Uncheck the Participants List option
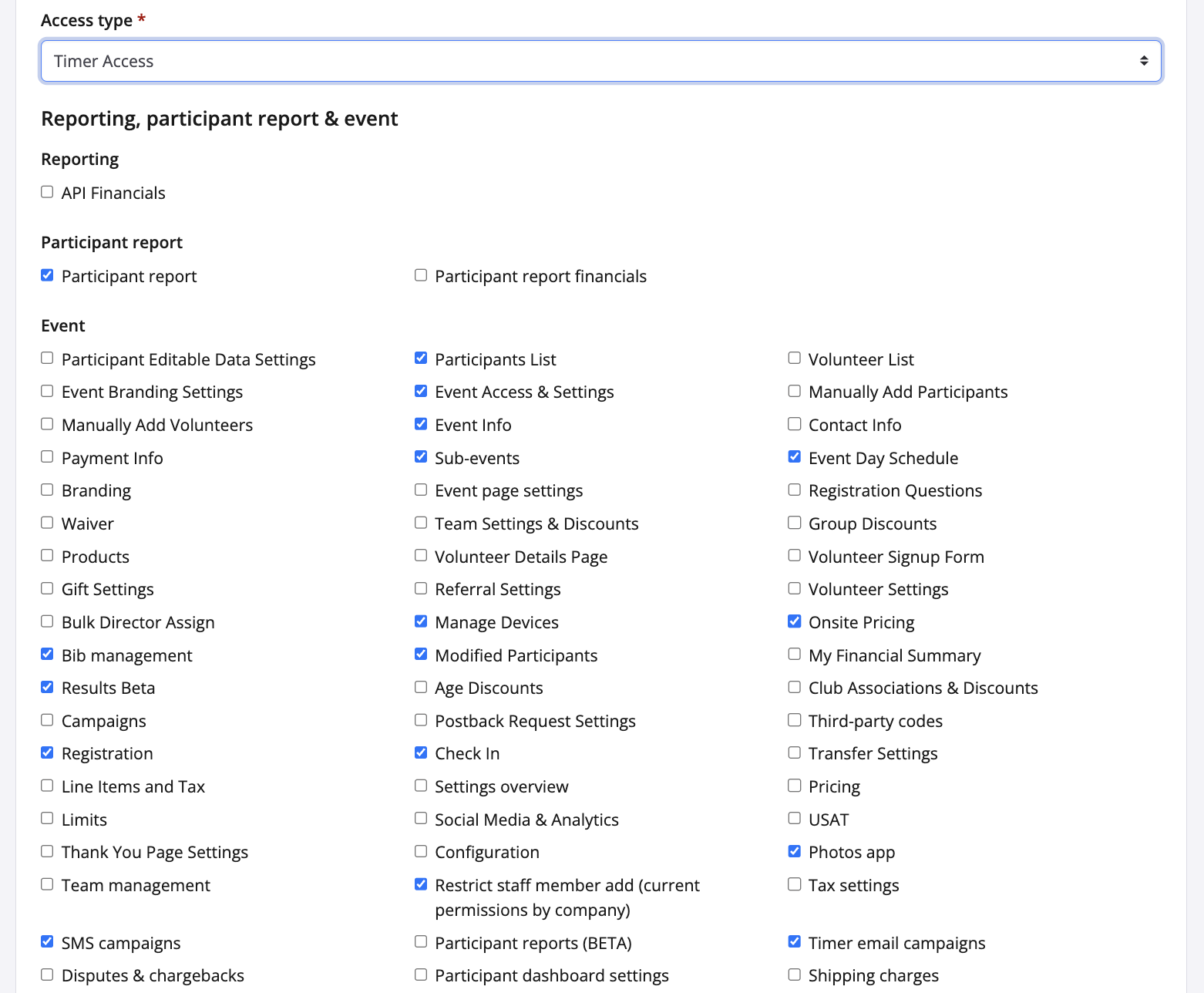Screen dimensions: 1204x993 421,358
